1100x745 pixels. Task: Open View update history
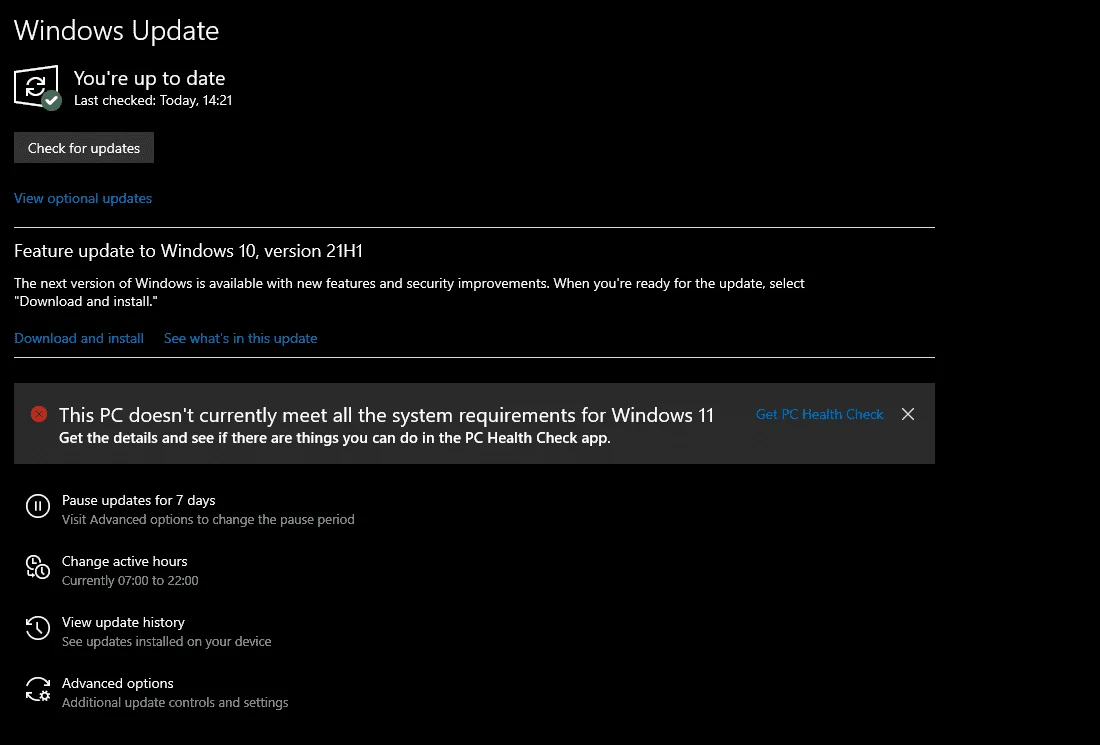pyautogui.click(x=123, y=622)
